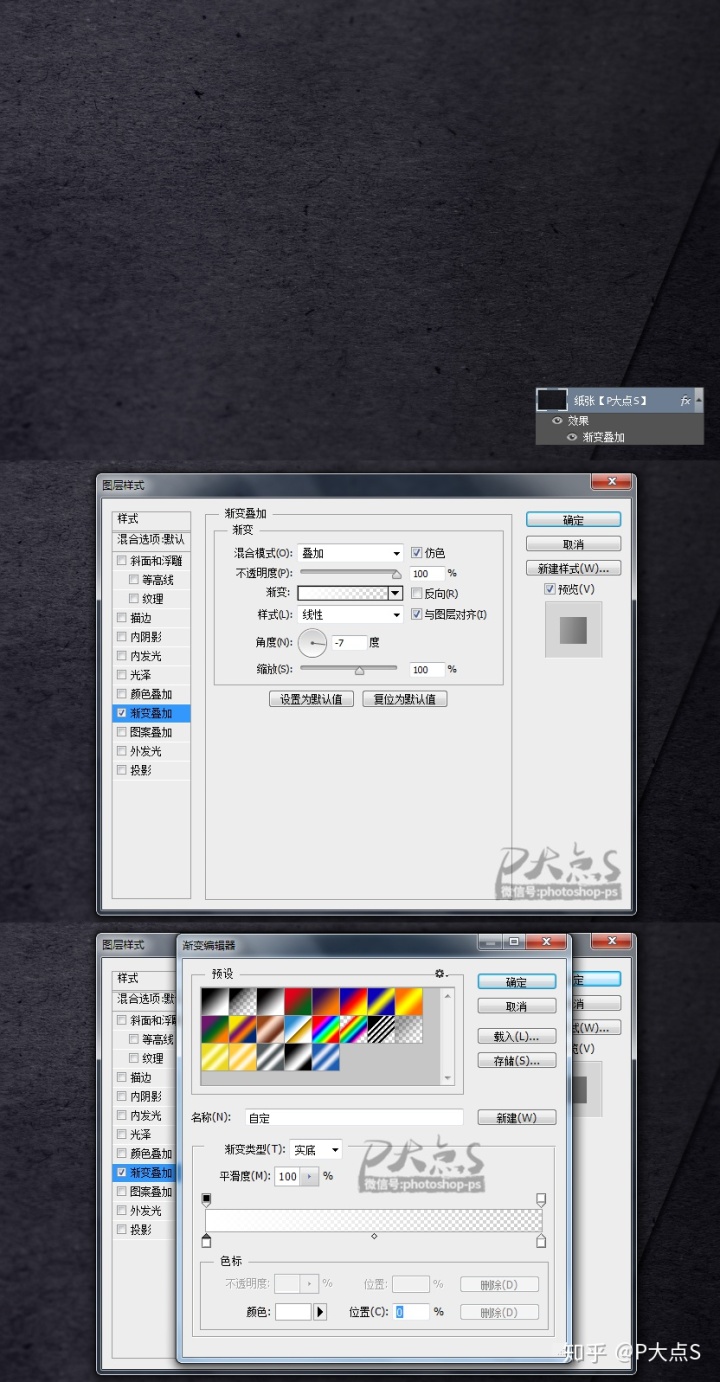Screen dimensions: 720x1382
Task: Open the 样式 dropdown showing 线性
Action: coord(350,615)
